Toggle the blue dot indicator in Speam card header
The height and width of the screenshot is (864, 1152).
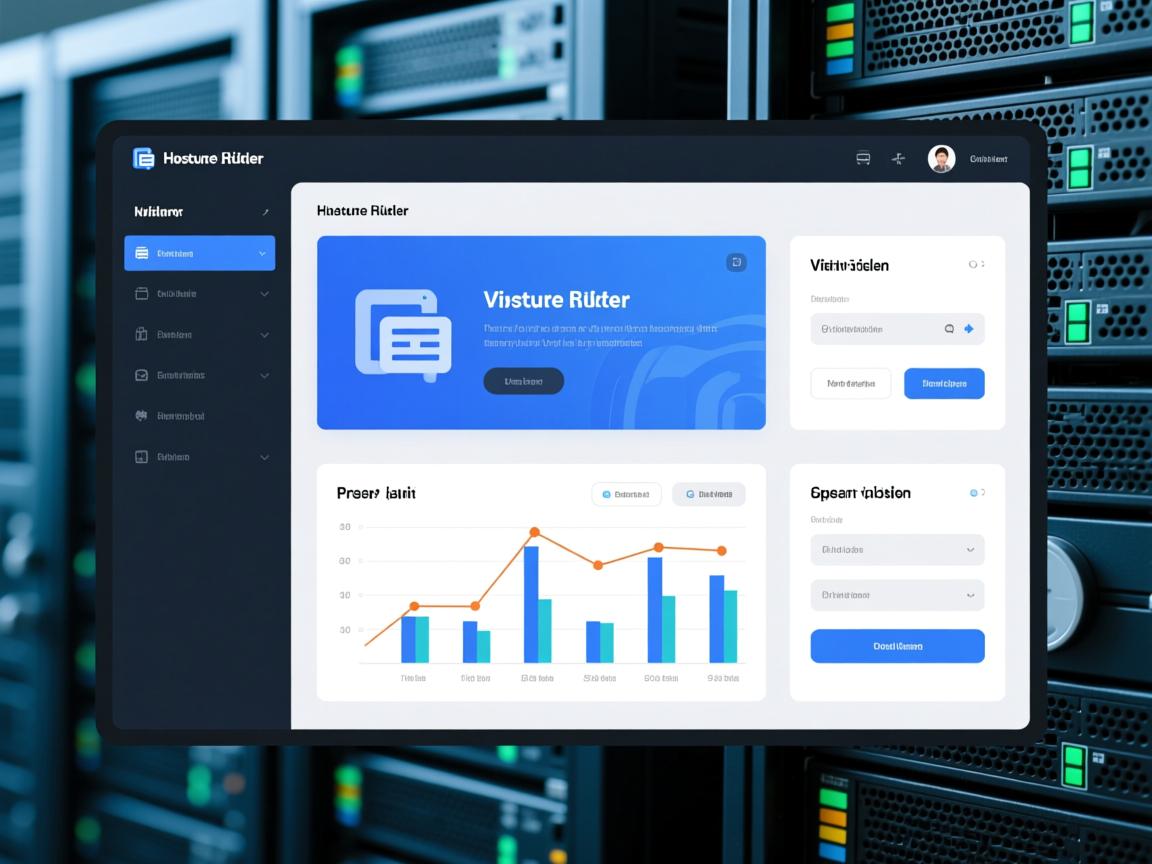point(975,493)
